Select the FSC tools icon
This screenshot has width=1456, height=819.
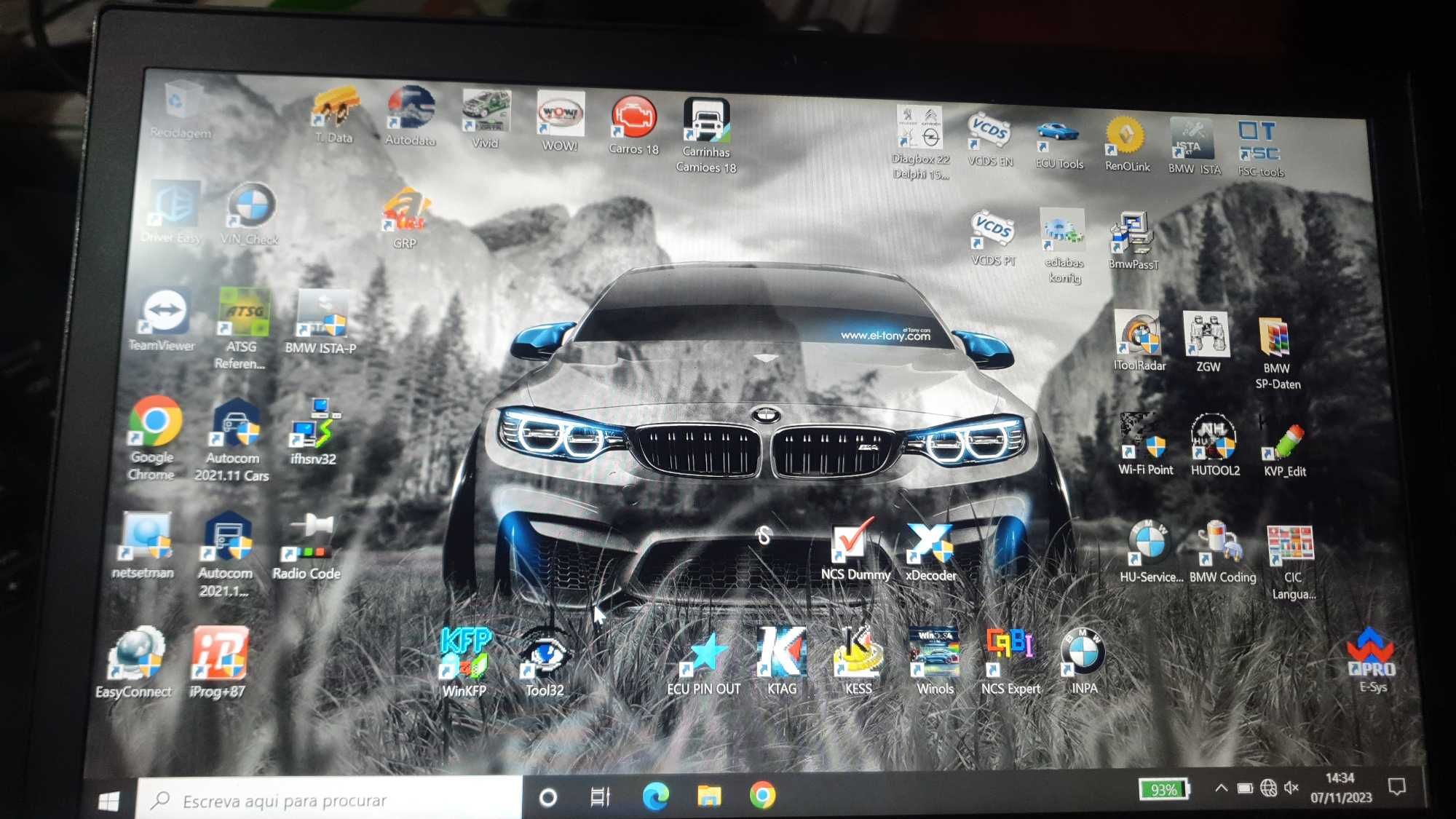coord(1261,149)
